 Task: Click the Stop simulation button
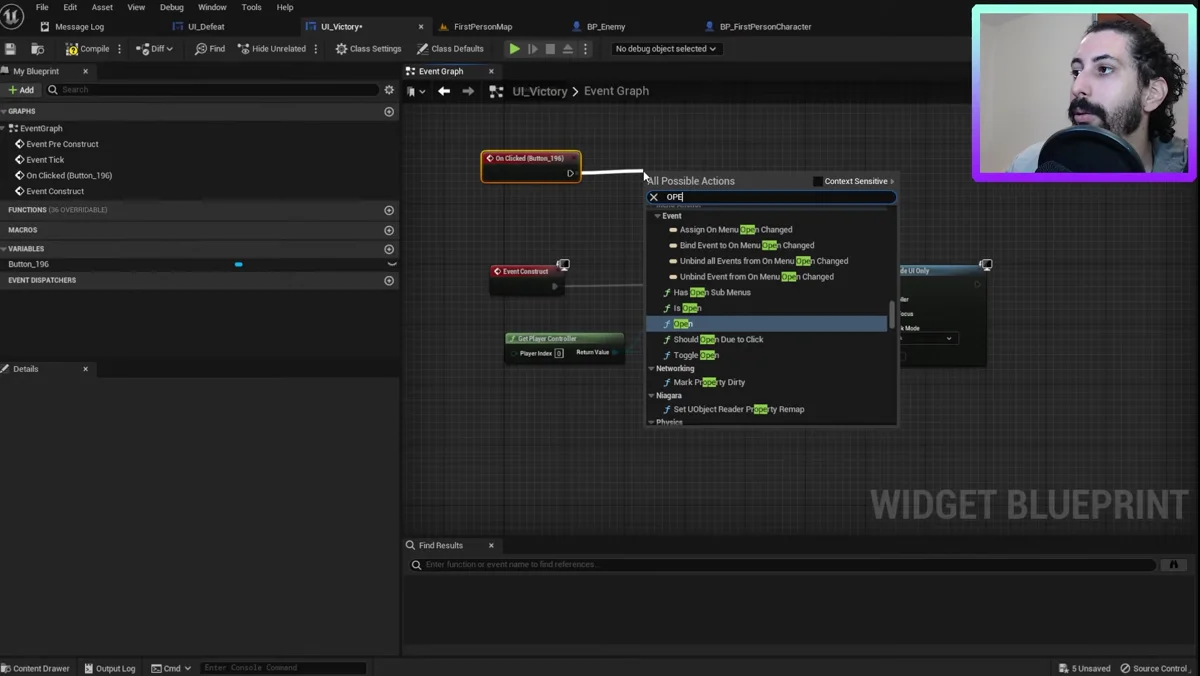click(x=550, y=48)
